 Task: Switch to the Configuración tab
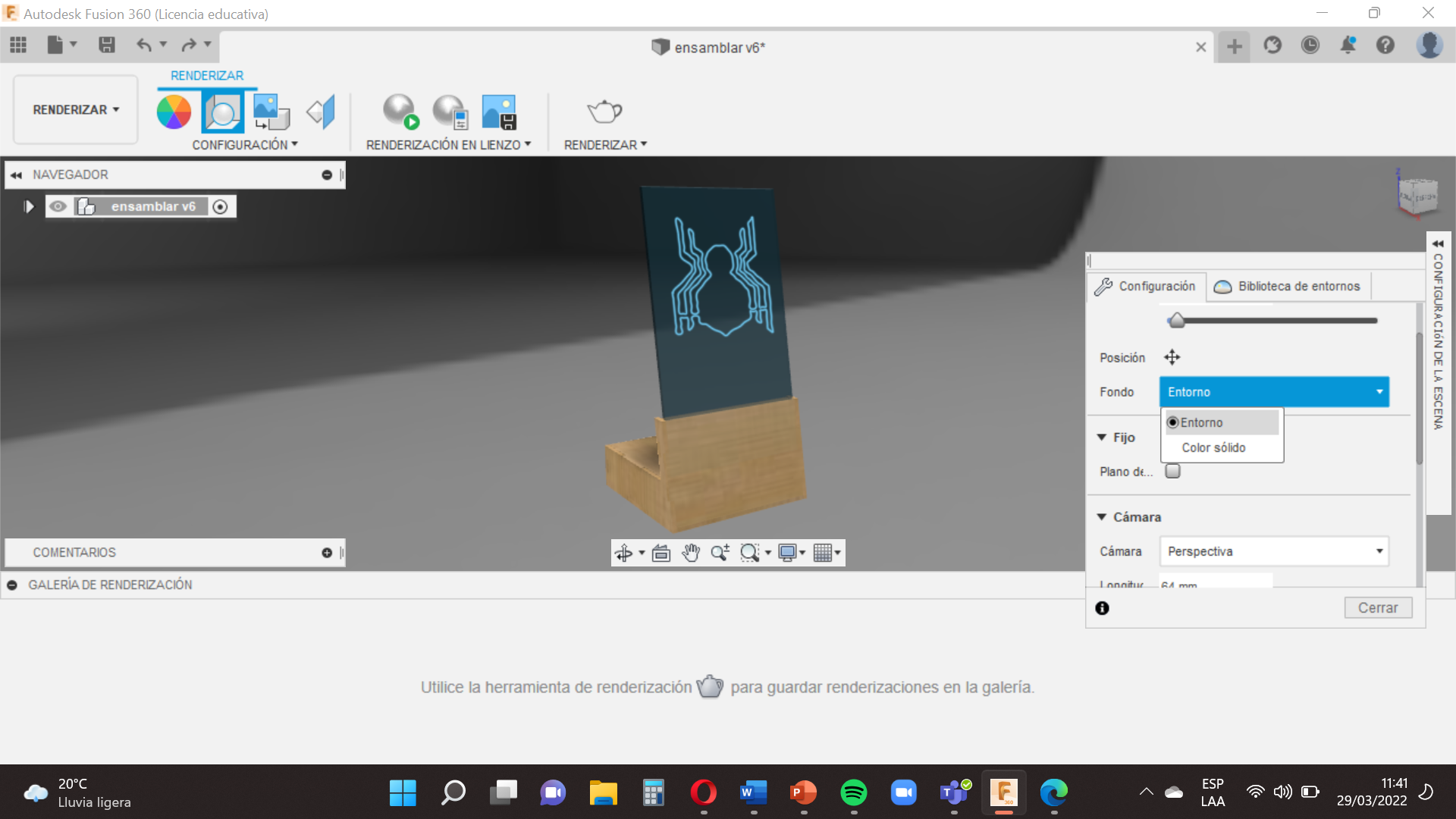click(x=1146, y=287)
